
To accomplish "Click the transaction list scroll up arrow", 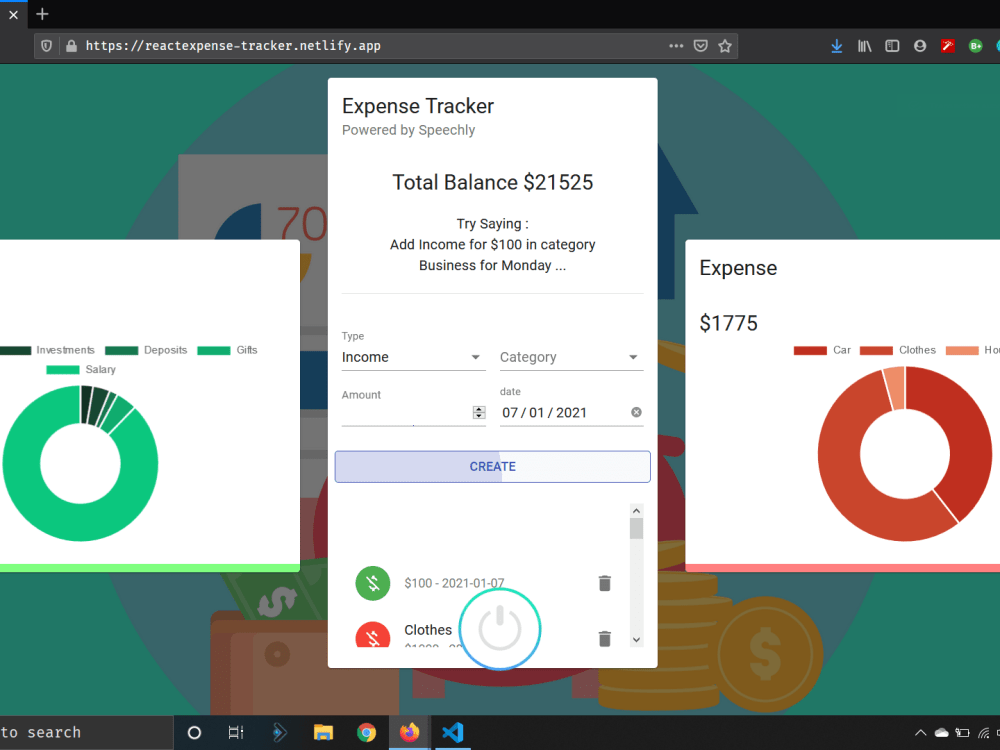I will (636, 511).
